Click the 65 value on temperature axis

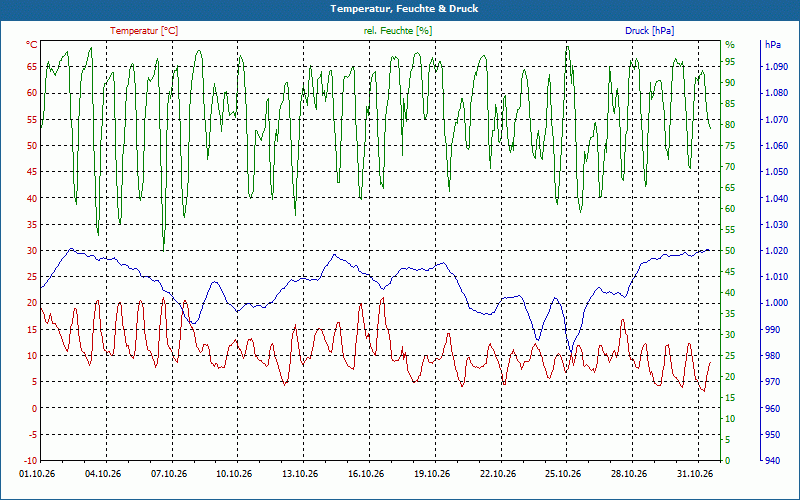32,67
